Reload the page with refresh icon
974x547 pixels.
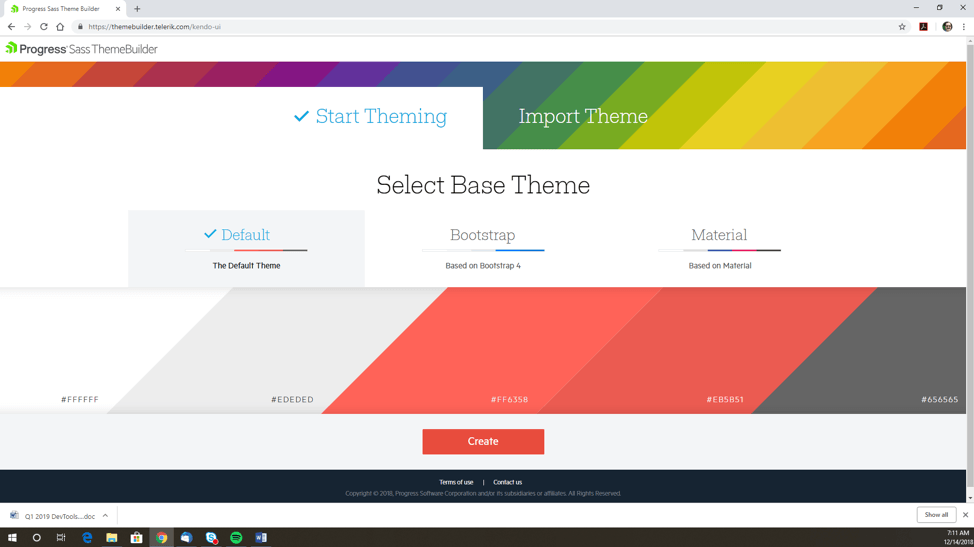pyautogui.click(x=43, y=27)
